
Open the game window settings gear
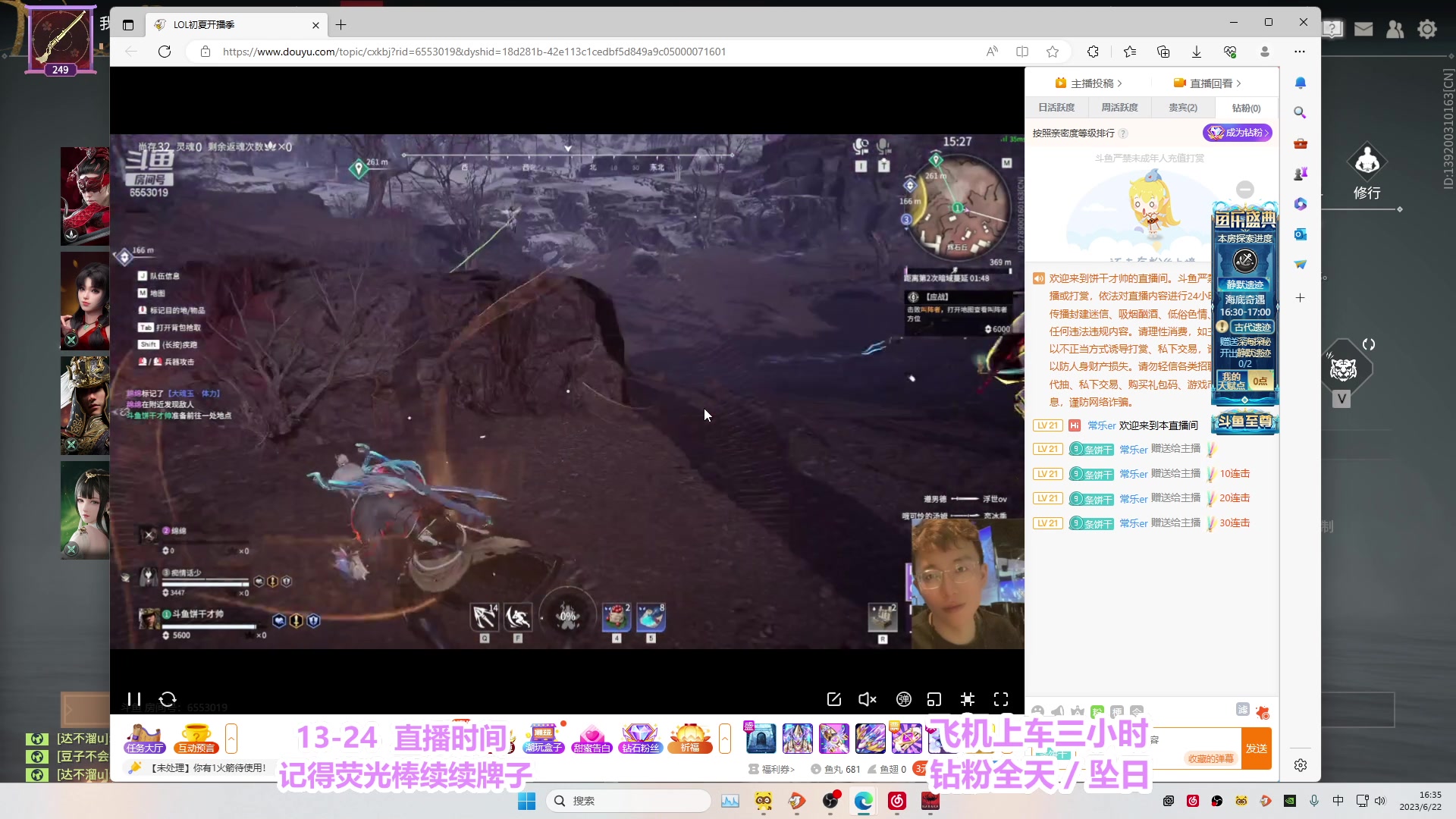click(x=1427, y=30)
